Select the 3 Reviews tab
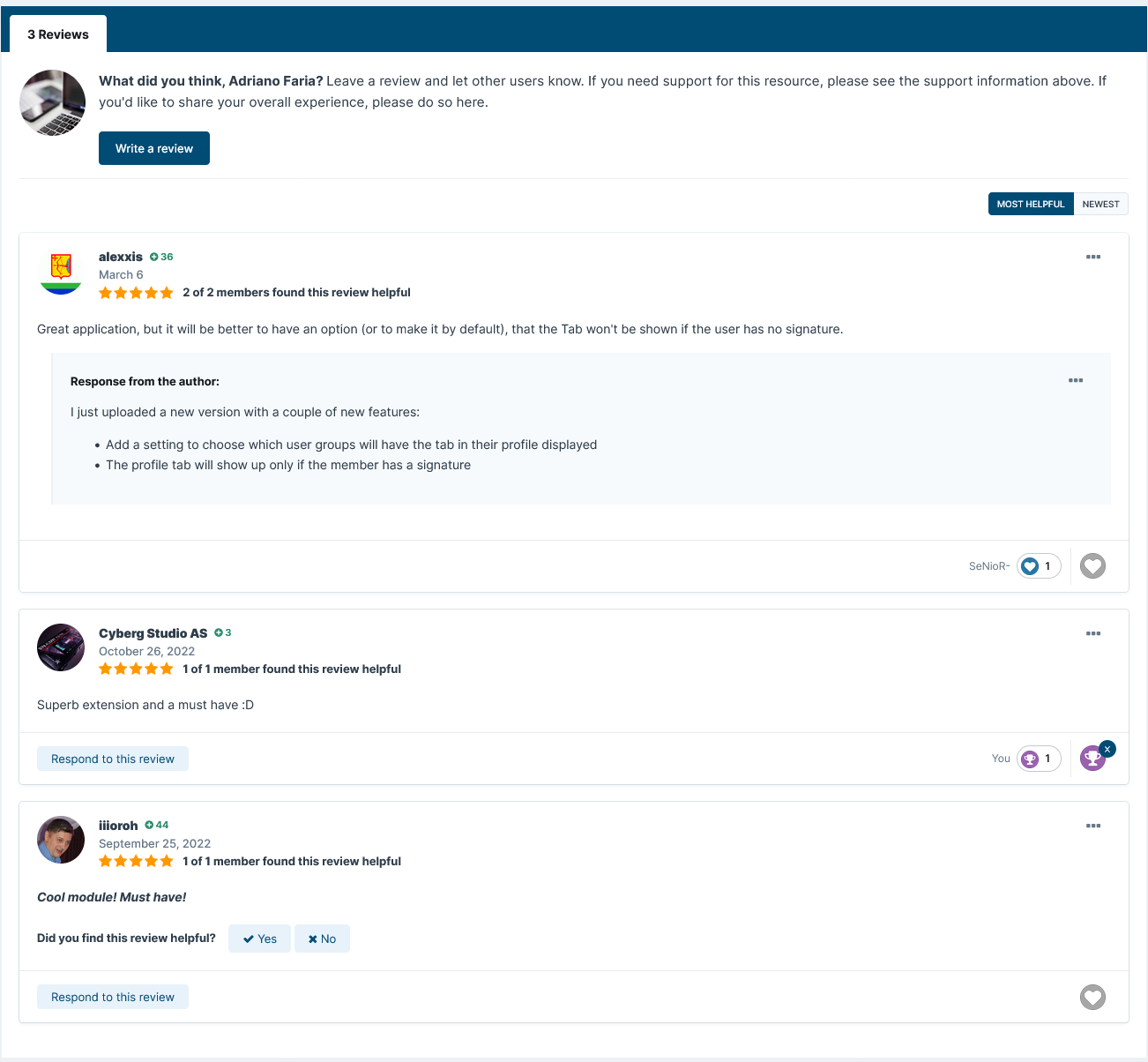This screenshot has height=1062, width=1148. point(58,34)
